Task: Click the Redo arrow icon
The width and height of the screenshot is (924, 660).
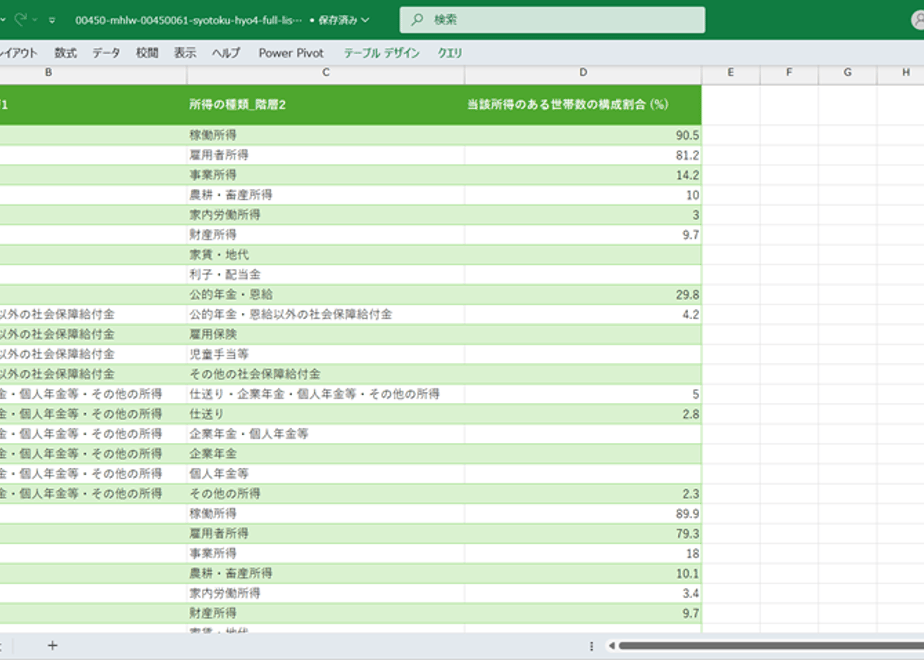Action: click(x=21, y=19)
